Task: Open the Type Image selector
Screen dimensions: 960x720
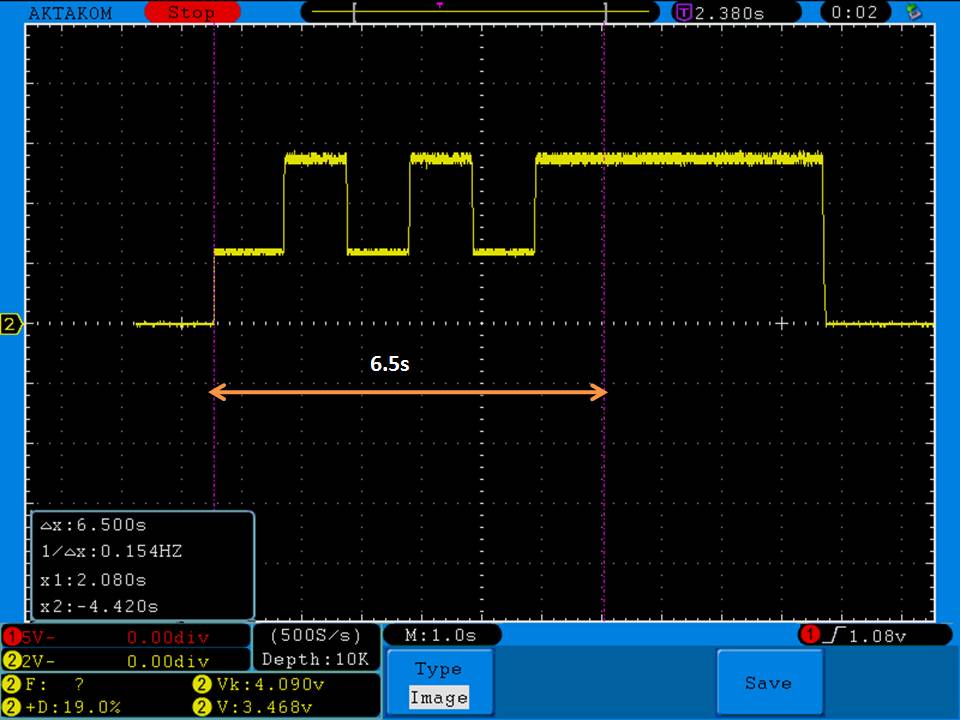Action: click(439, 683)
